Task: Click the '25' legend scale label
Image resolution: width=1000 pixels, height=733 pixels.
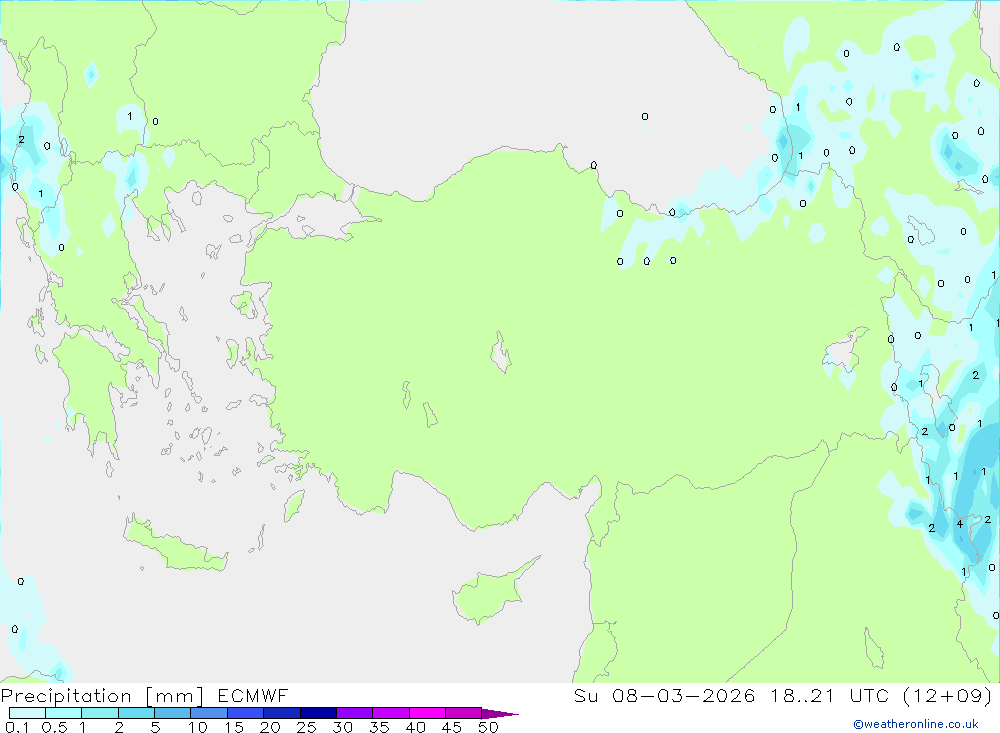Action: pyautogui.click(x=306, y=727)
